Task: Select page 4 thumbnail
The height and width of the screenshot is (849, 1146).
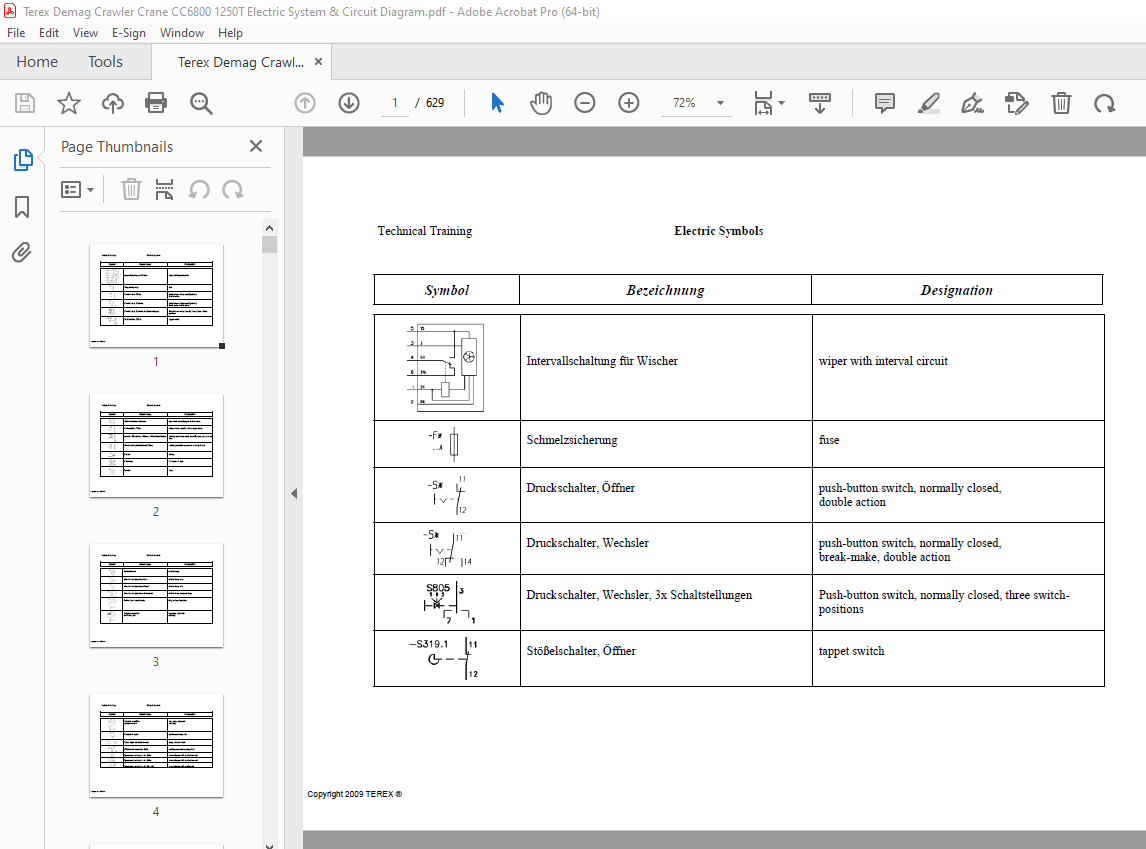Action: [x=156, y=745]
